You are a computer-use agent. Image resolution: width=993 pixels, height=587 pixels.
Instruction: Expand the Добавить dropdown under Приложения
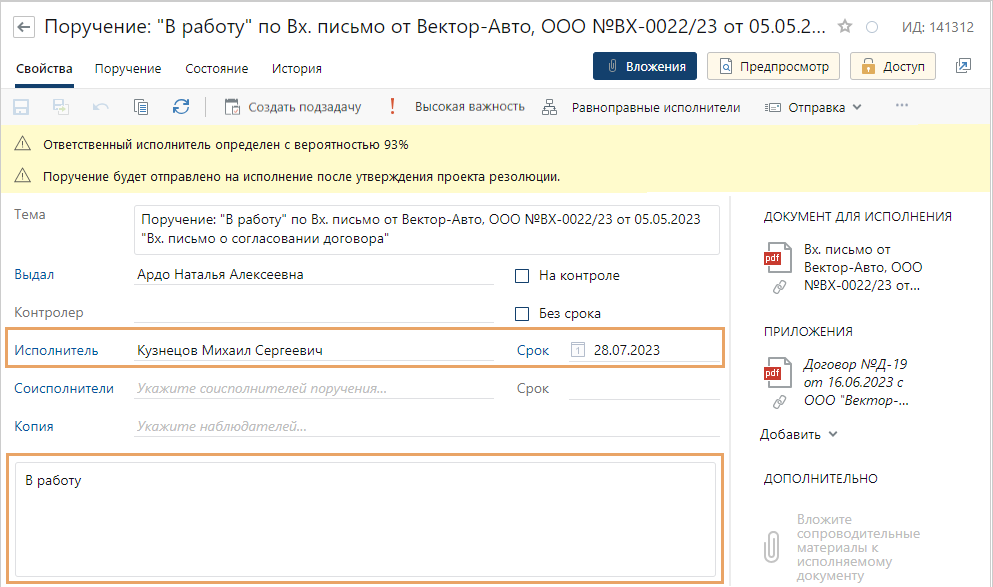pos(798,434)
